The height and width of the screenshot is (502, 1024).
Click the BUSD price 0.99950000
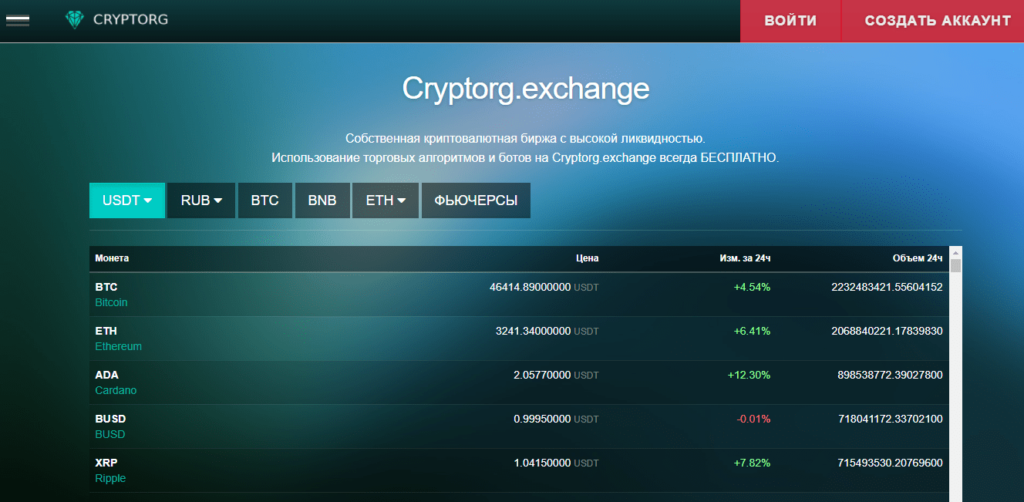pos(543,418)
